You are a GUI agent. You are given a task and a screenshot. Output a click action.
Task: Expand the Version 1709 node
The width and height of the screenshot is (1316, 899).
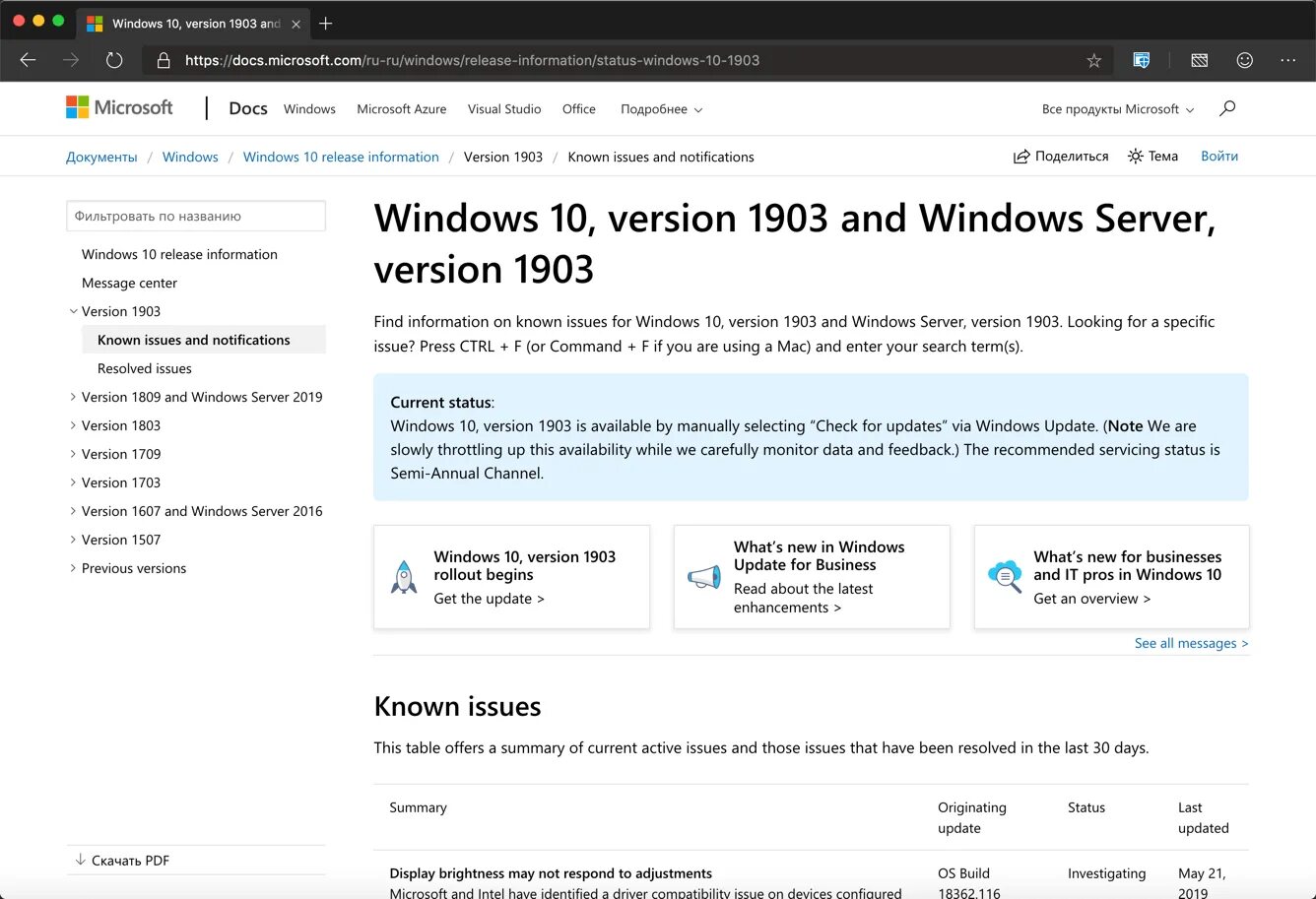click(x=73, y=454)
